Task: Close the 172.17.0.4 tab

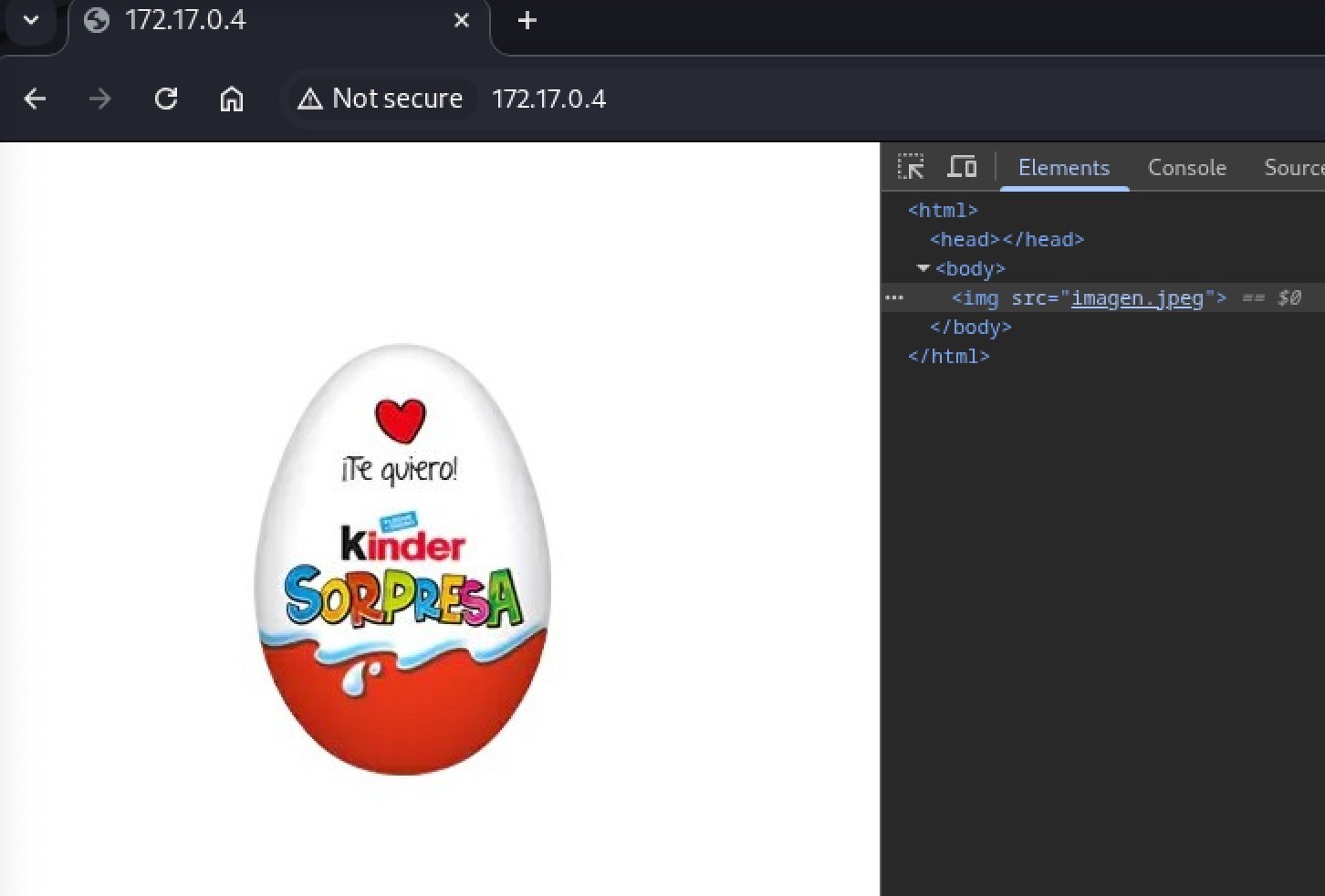Action: click(x=462, y=20)
